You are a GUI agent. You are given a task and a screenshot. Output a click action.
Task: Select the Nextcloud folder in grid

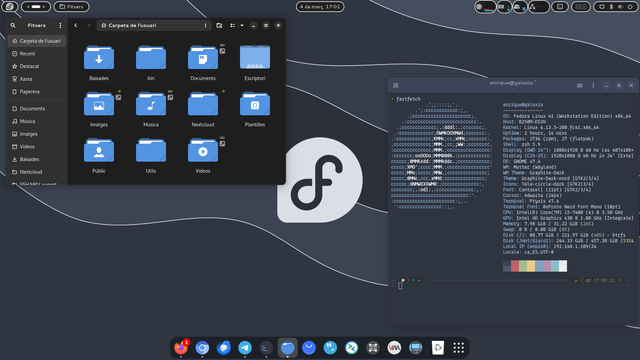pyautogui.click(x=203, y=104)
